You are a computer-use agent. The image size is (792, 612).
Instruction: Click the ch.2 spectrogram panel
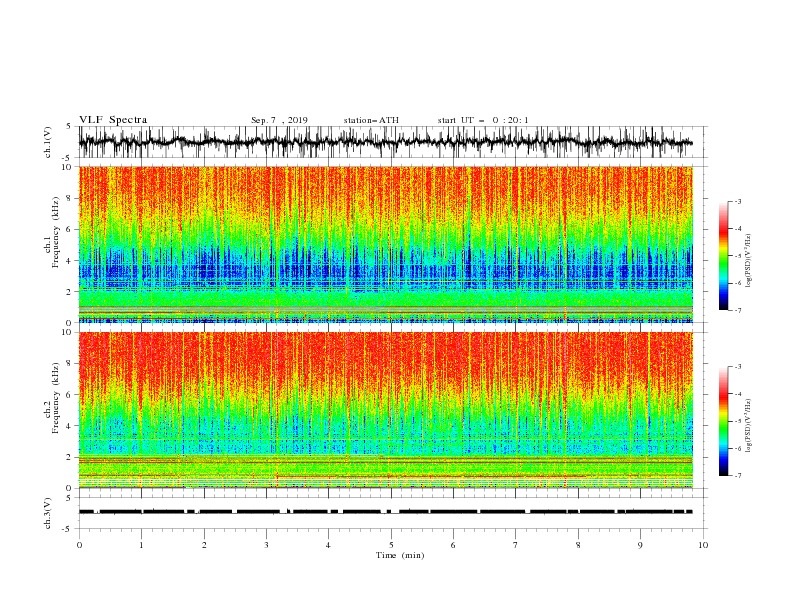point(385,410)
